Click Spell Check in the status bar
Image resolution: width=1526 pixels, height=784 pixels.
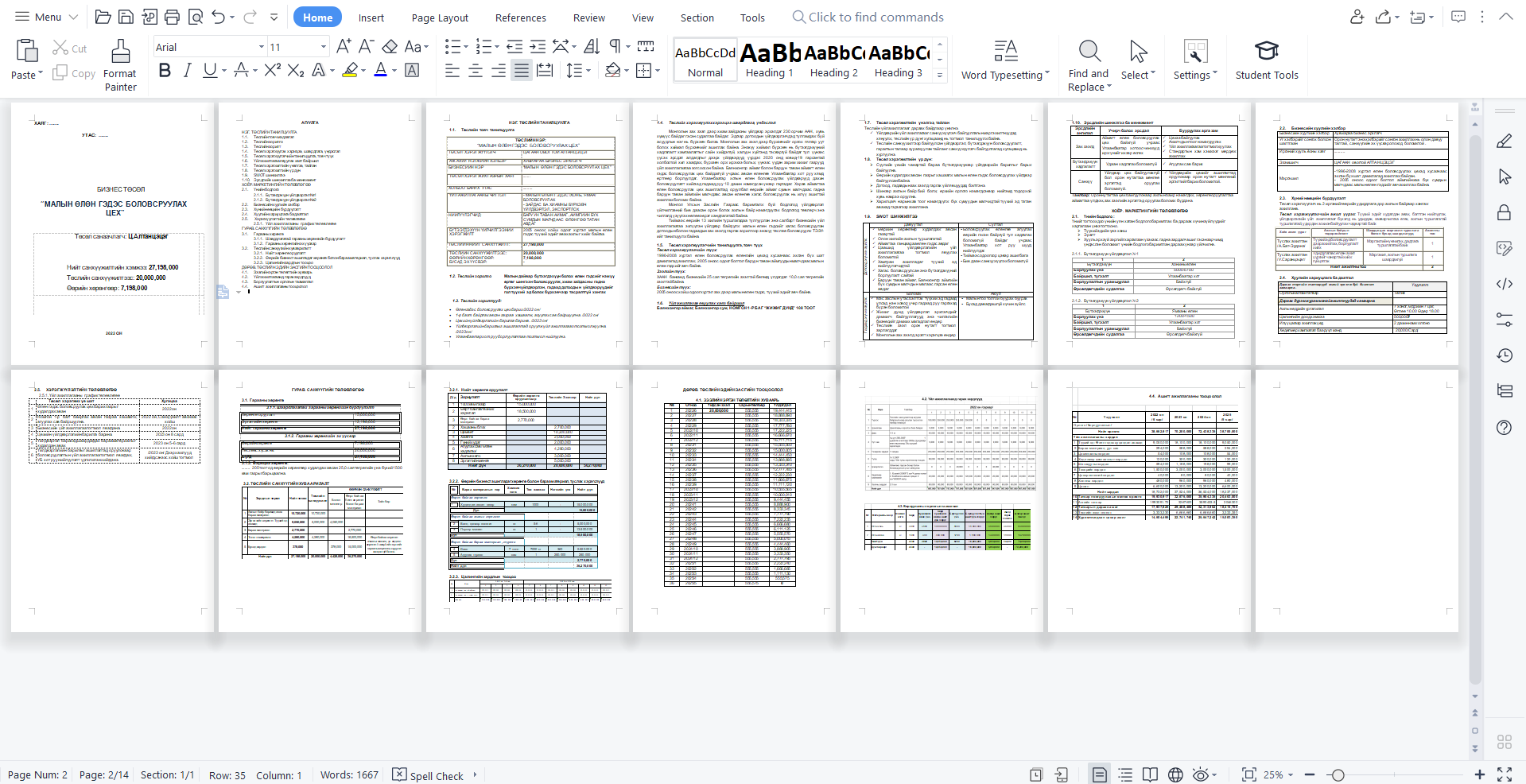428,775
